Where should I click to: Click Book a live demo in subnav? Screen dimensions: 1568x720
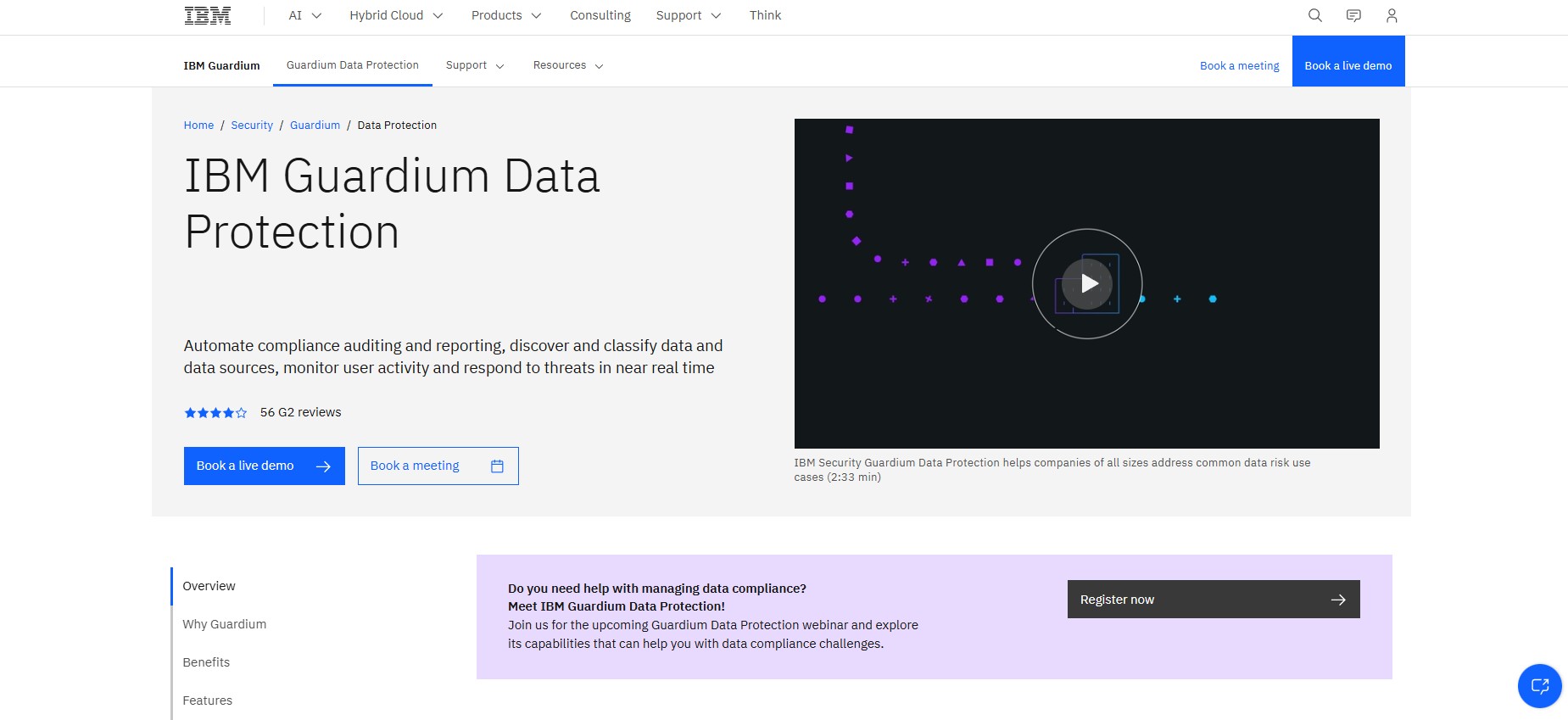[x=1348, y=61]
